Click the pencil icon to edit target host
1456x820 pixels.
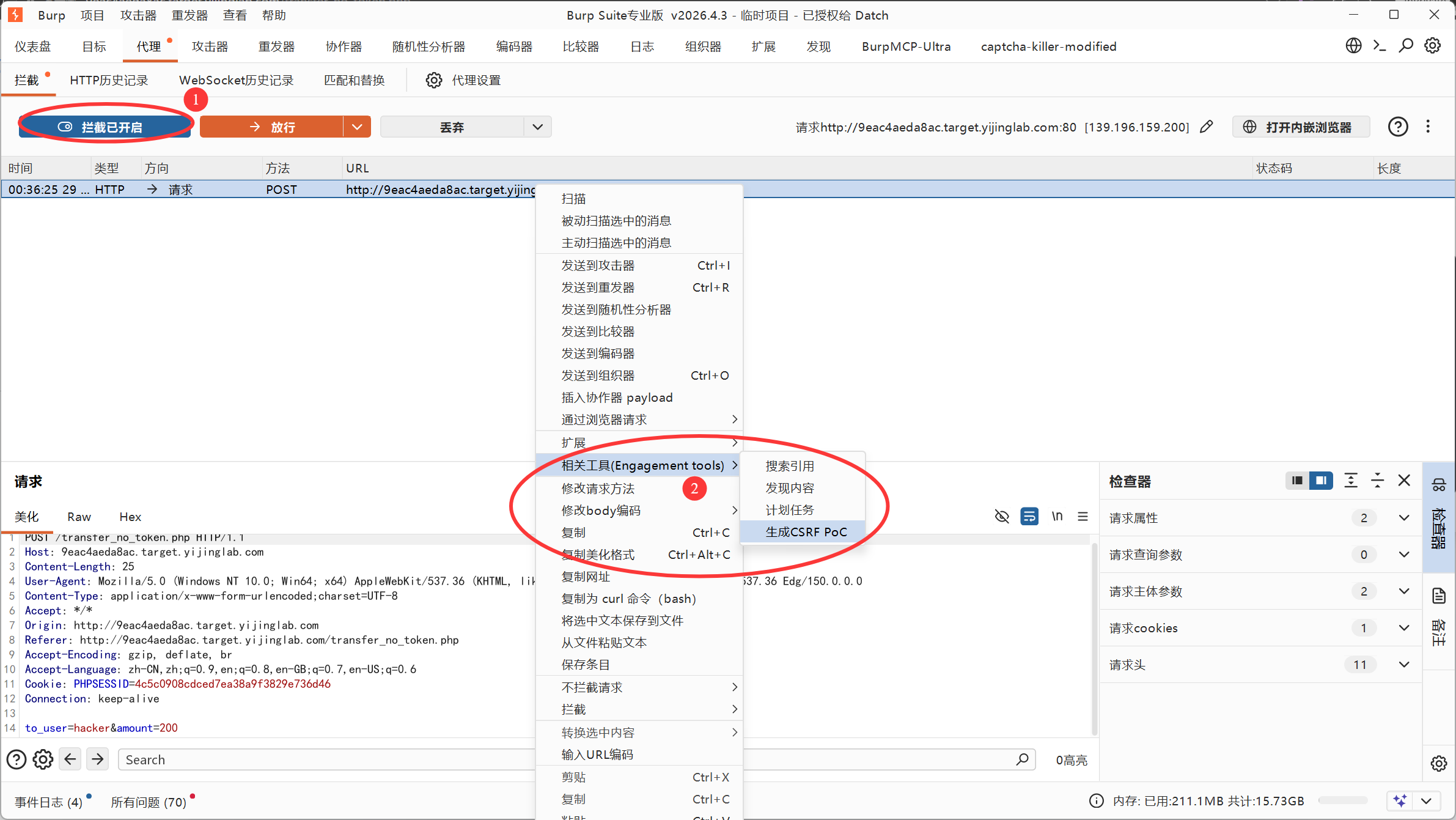1206,127
